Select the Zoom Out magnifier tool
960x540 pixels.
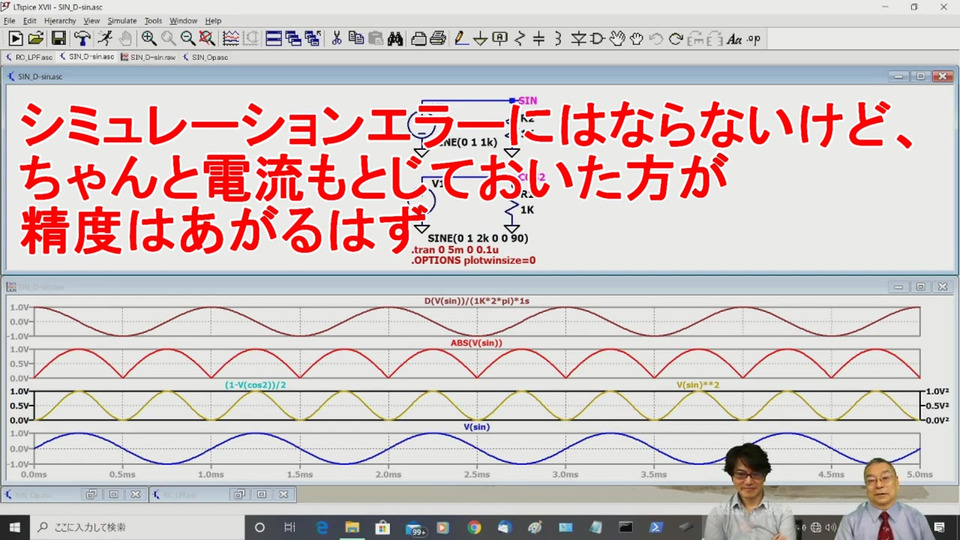(188, 39)
